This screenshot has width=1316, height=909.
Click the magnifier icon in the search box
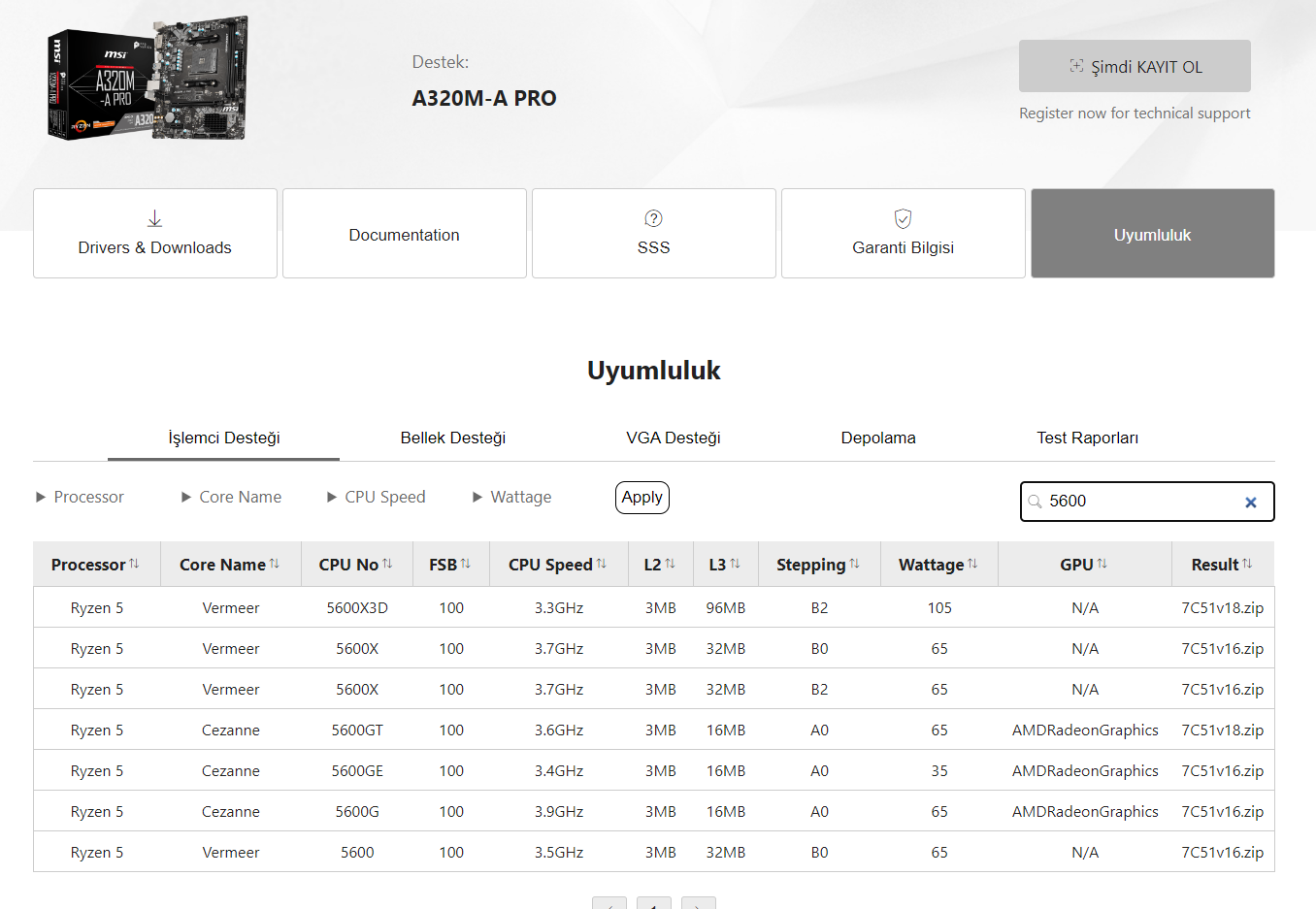(x=1035, y=502)
